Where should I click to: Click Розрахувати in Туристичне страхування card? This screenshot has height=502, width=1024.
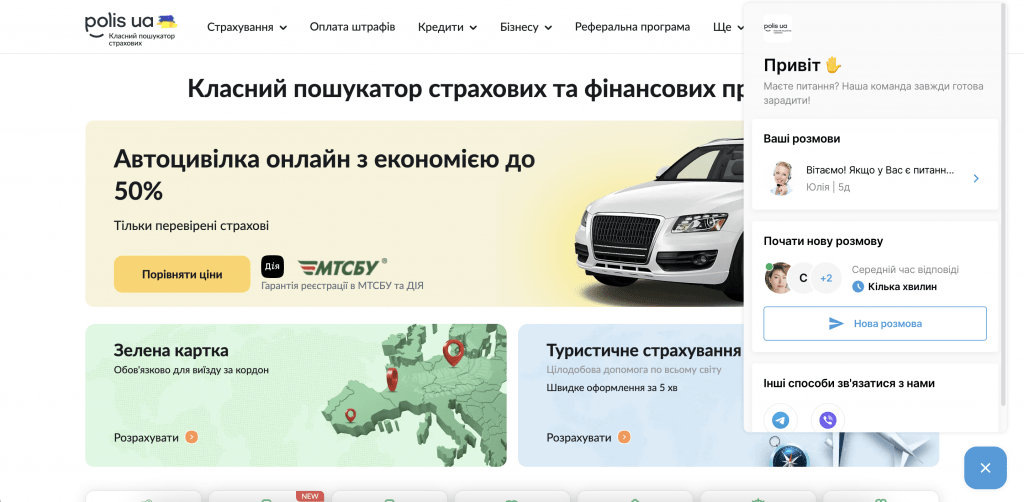click(579, 437)
